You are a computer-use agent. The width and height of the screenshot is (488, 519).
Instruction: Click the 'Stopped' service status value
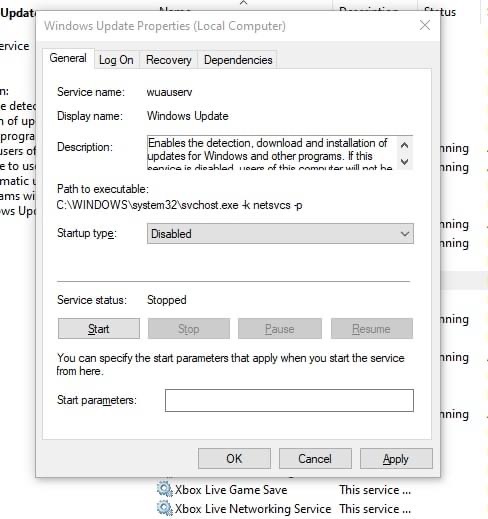(x=167, y=300)
